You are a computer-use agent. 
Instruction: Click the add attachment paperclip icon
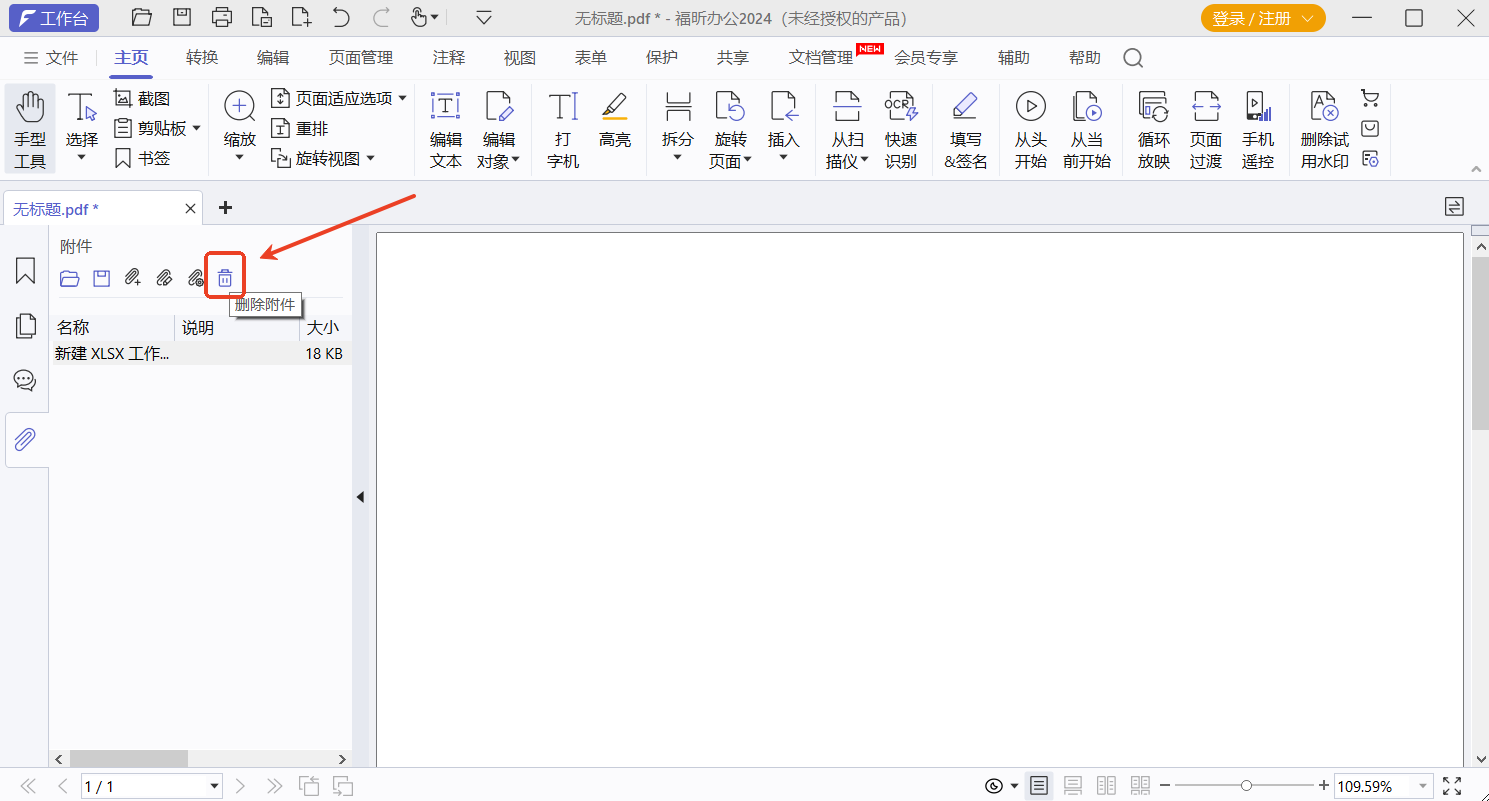point(132,278)
